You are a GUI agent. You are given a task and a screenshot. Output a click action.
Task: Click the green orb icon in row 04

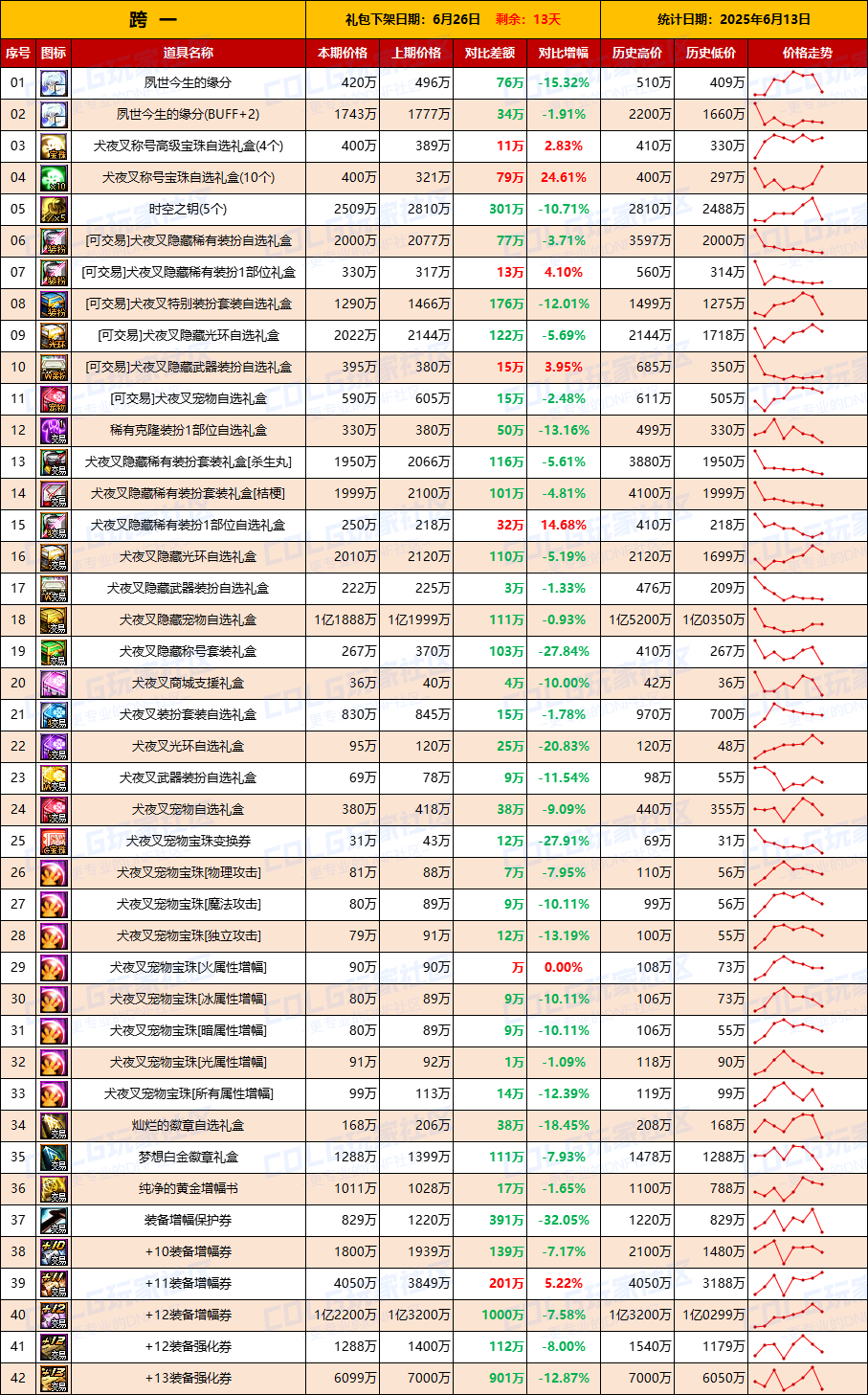54,177
